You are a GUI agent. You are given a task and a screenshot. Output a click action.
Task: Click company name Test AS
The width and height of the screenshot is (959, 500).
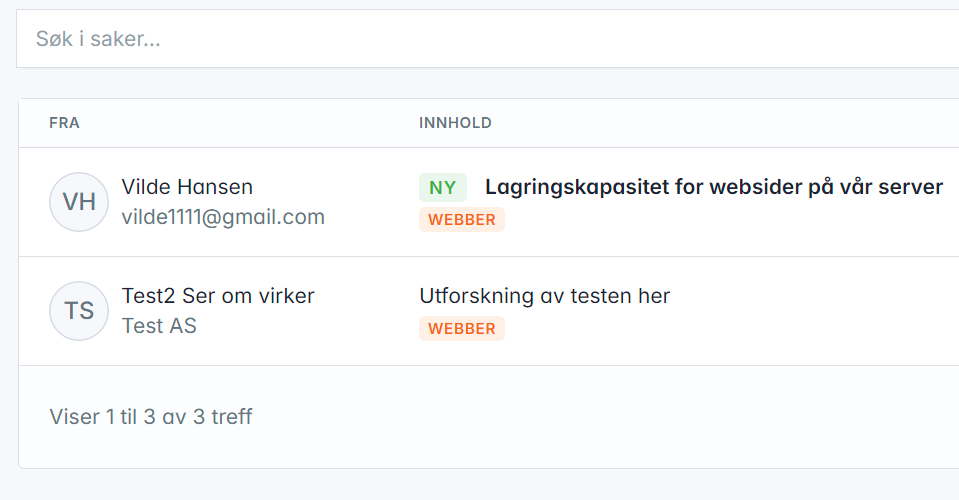coord(159,326)
